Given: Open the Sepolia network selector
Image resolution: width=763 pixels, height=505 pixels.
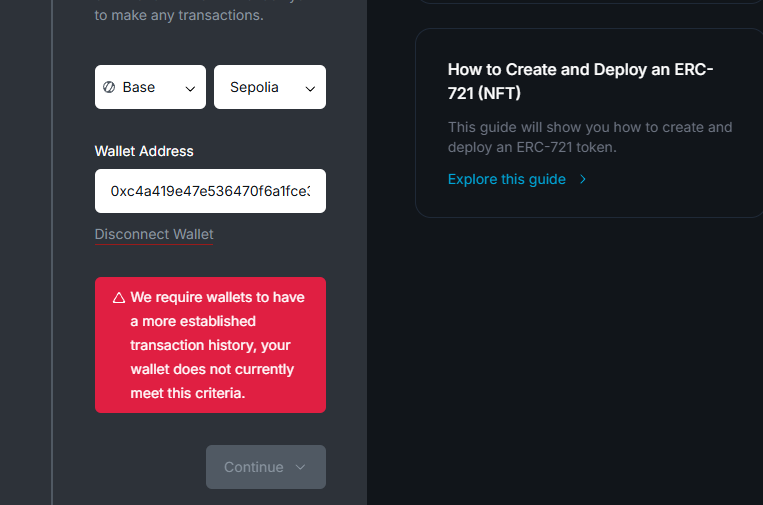Looking at the screenshot, I should point(269,87).
